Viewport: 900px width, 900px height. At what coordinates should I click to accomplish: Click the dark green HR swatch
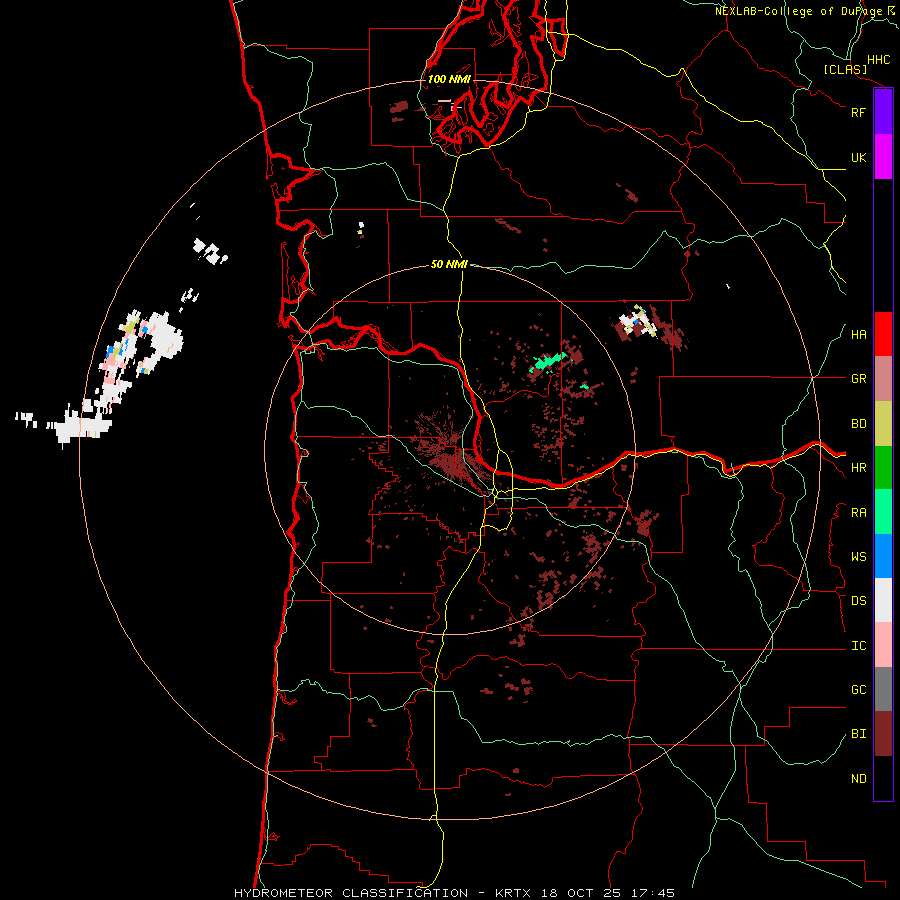click(x=883, y=467)
